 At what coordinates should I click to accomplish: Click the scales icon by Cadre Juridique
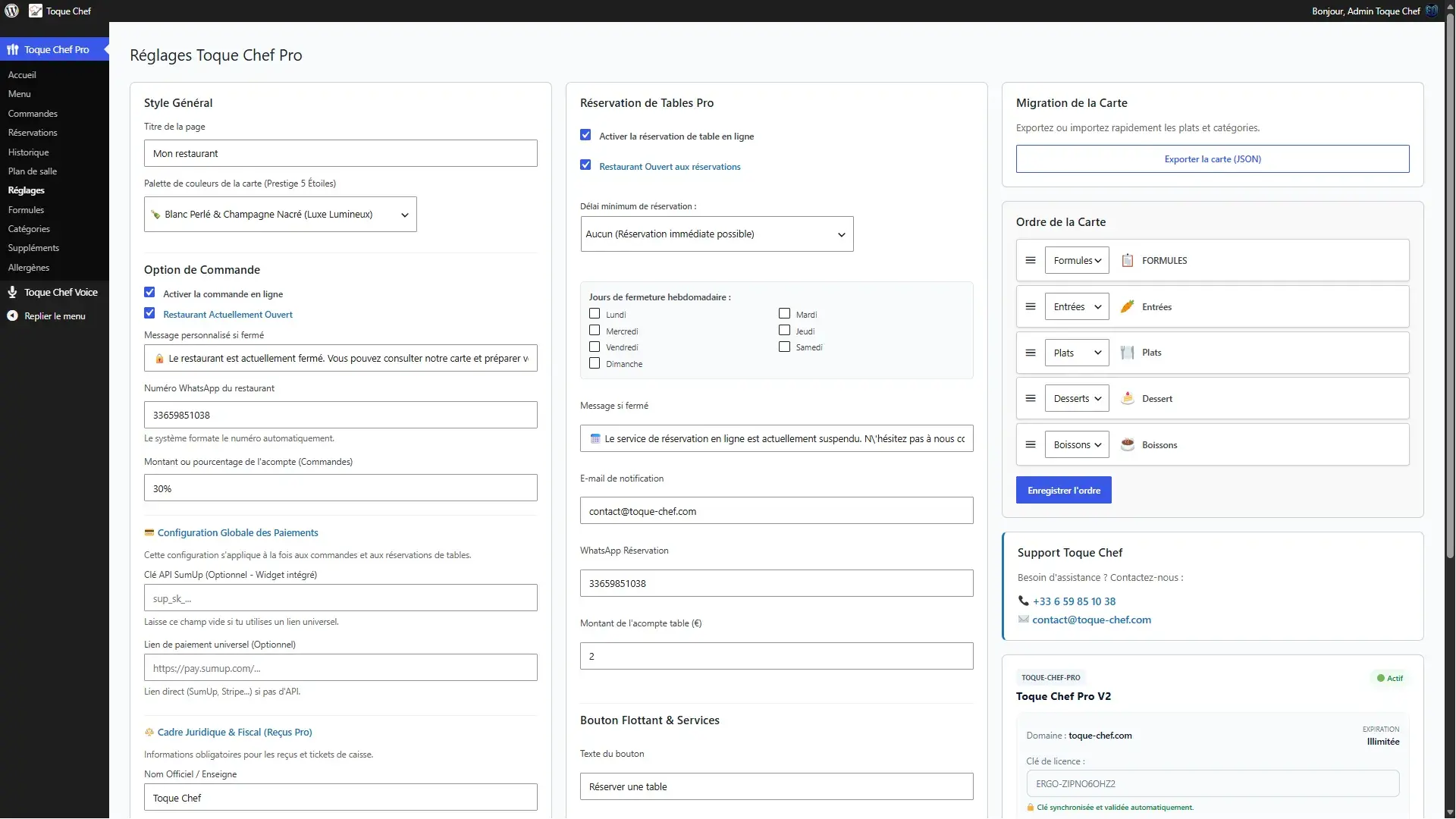[x=149, y=733]
